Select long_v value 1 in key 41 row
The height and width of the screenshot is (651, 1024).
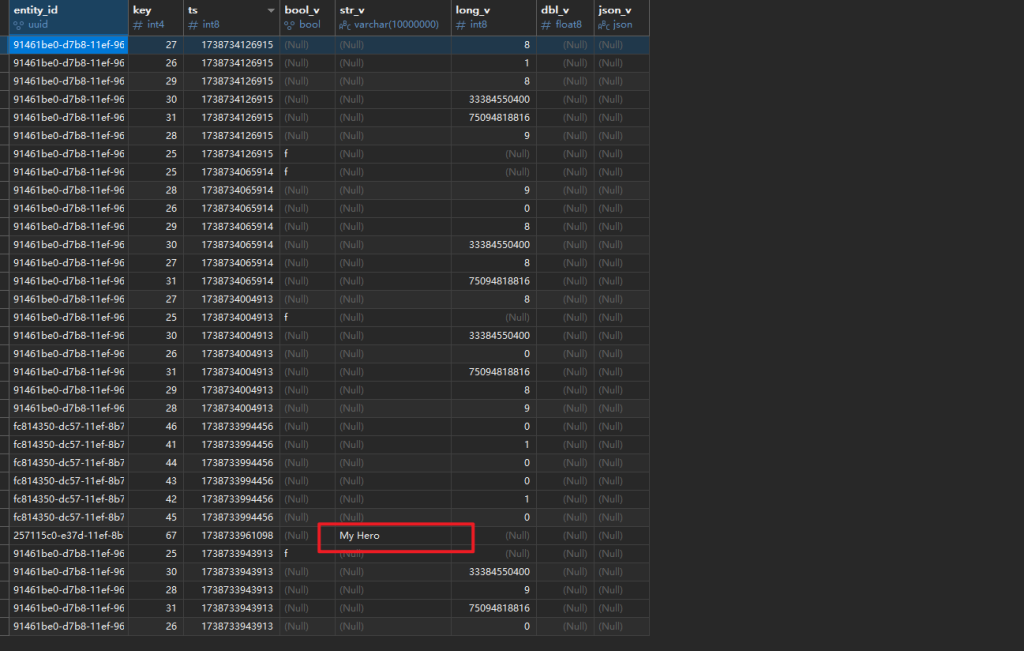pos(494,445)
